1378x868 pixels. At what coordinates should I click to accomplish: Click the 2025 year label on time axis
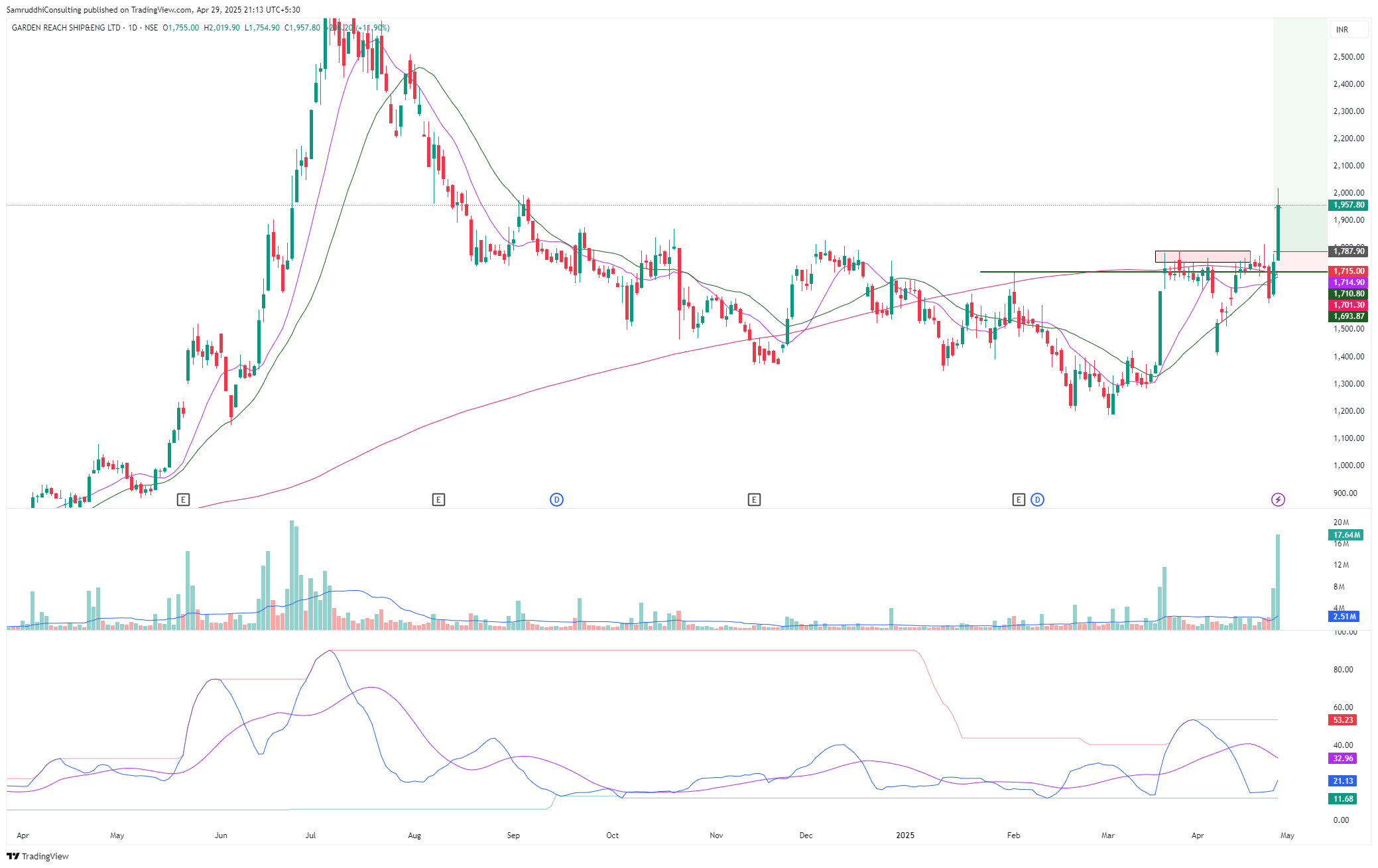pyautogui.click(x=905, y=836)
